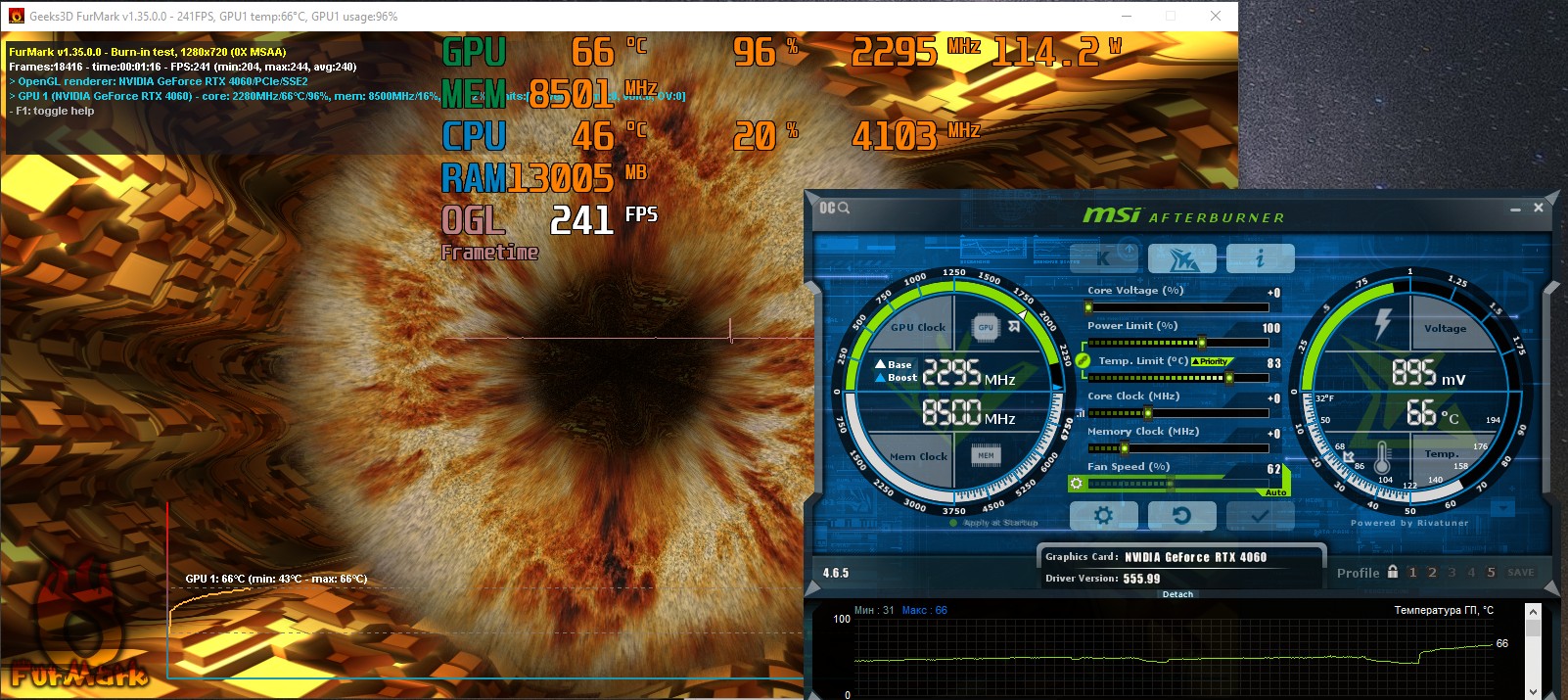Adjust the Temp. Limit slider
The image size is (1568, 700).
point(1178,378)
